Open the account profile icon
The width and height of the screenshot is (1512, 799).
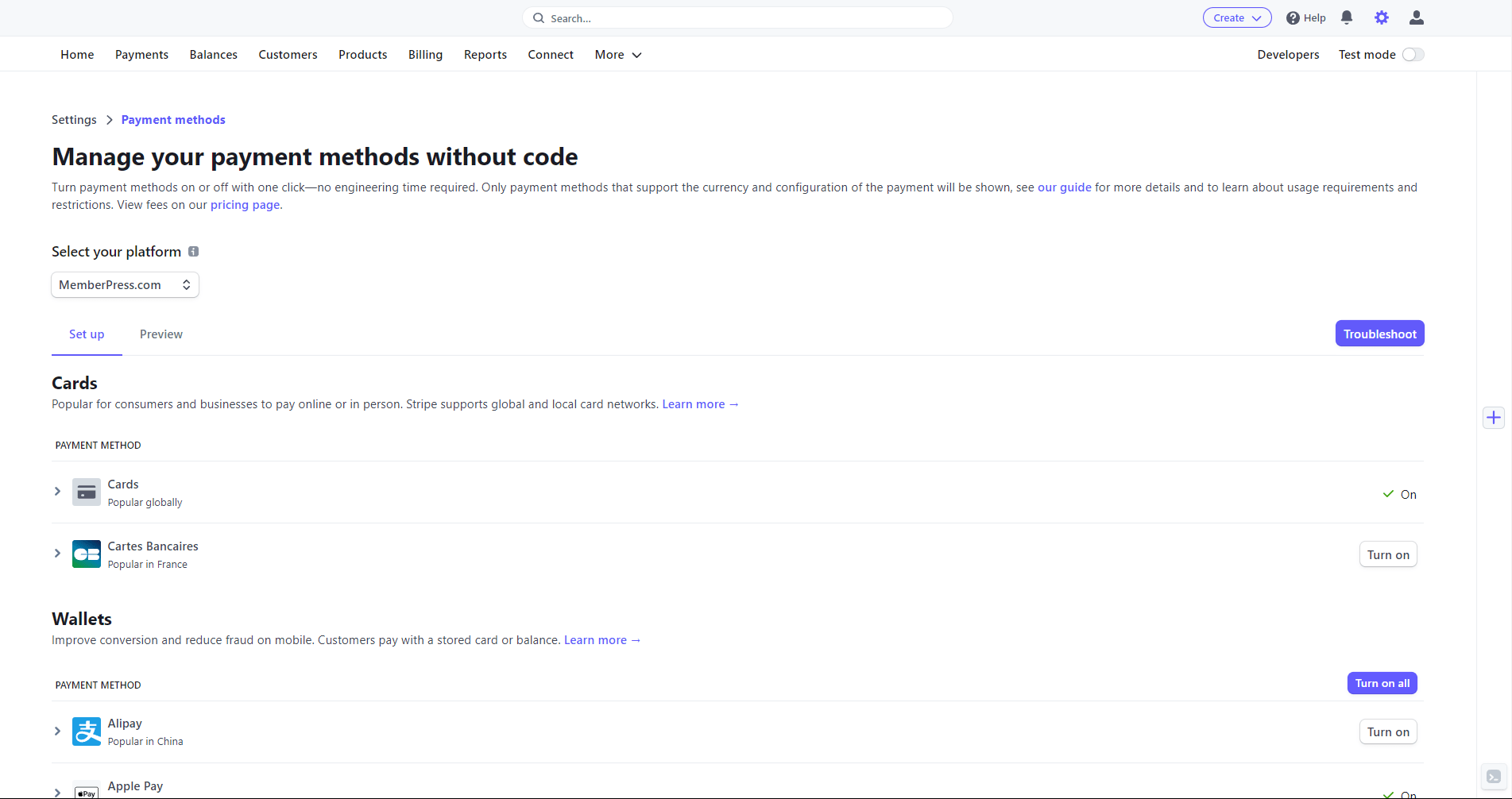click(1416, 17)
